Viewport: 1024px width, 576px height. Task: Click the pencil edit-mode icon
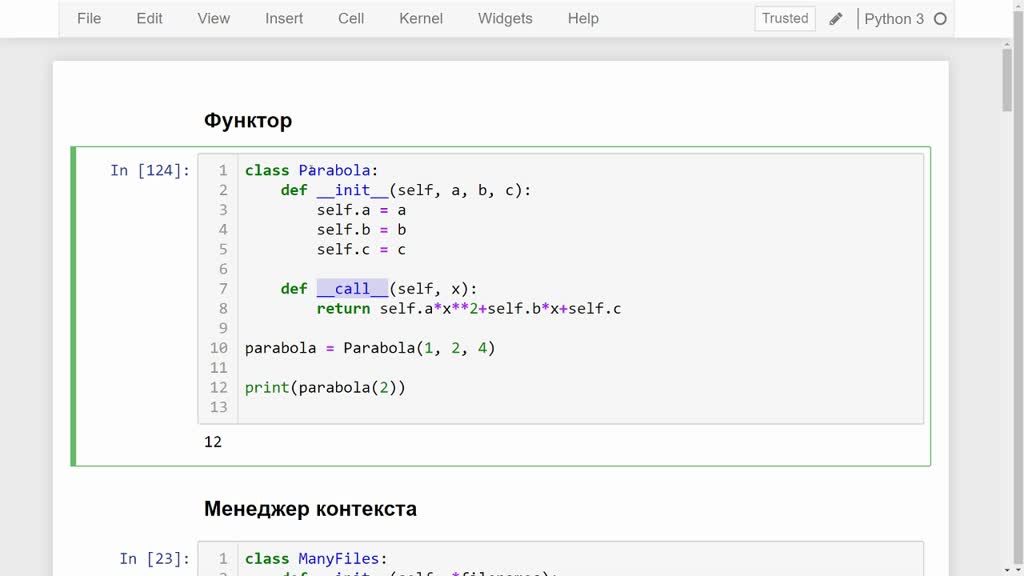[836, 19]
